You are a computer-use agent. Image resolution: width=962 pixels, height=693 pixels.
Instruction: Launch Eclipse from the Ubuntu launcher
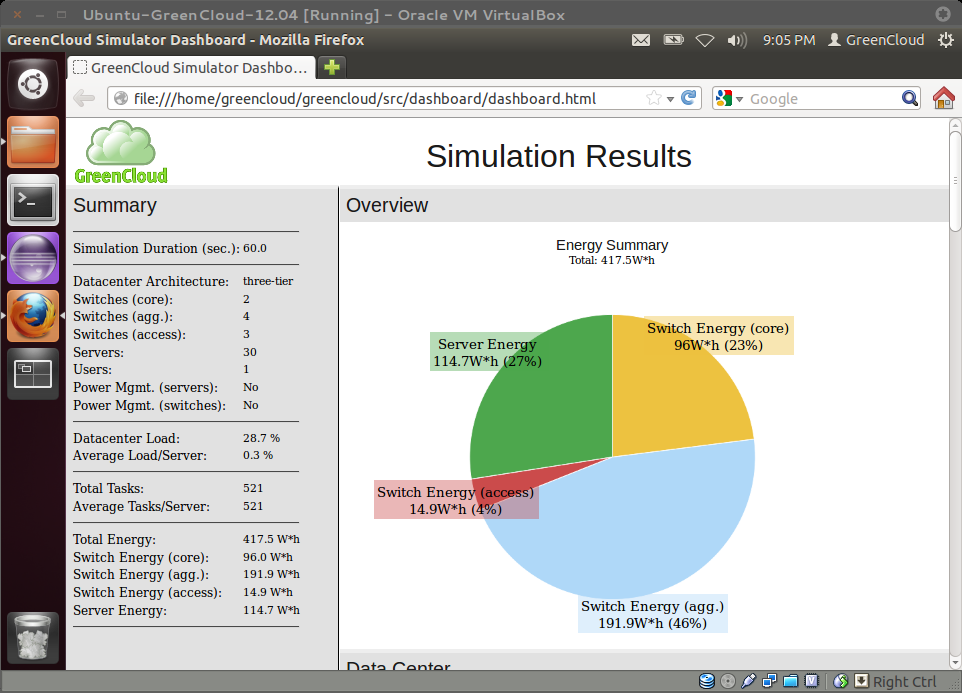[33, 258]
